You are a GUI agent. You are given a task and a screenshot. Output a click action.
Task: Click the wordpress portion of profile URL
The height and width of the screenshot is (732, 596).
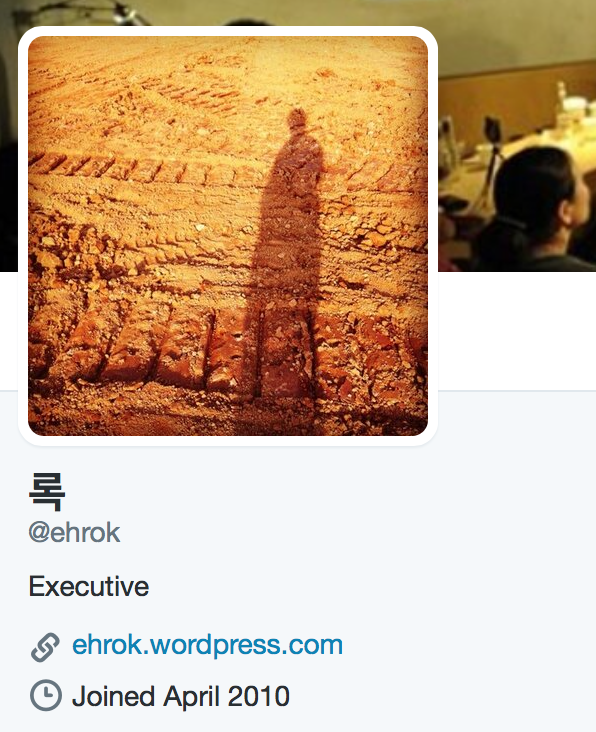[218, 645]
